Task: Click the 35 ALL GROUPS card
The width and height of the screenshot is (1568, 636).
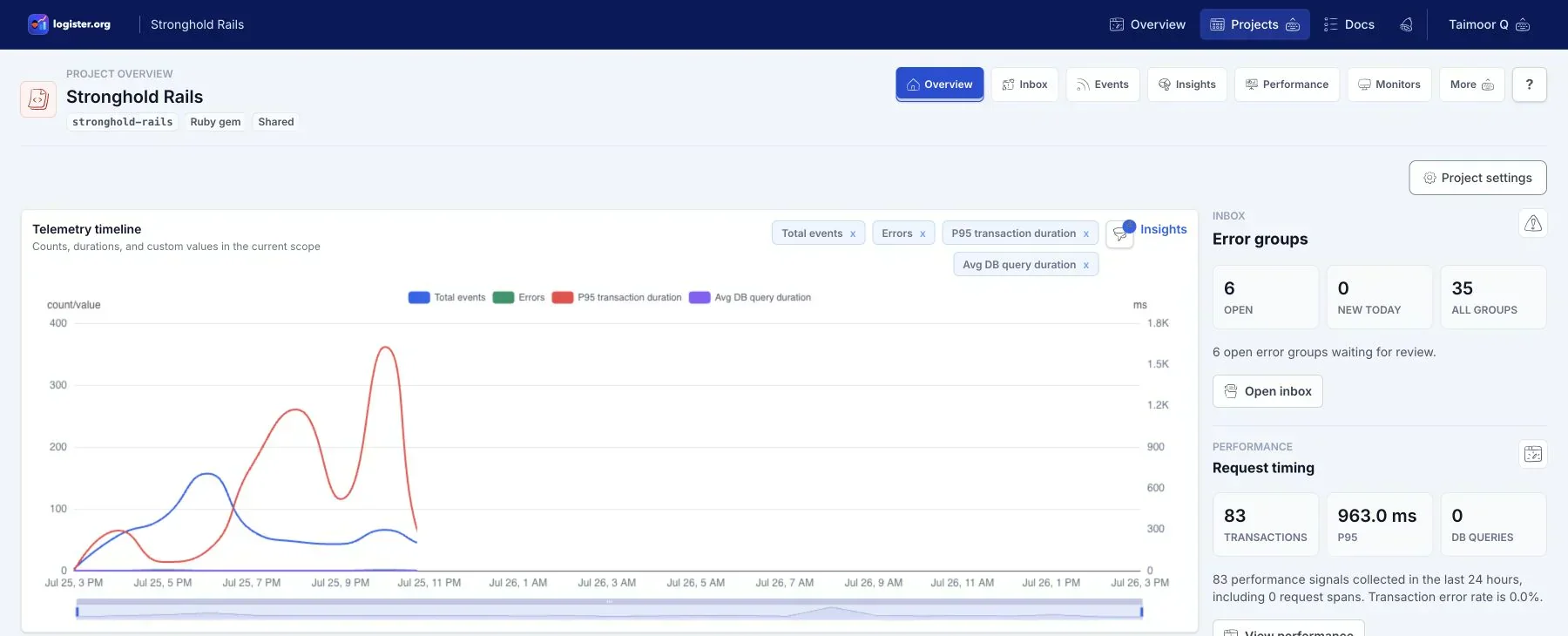Action: tap(1493, 297)
